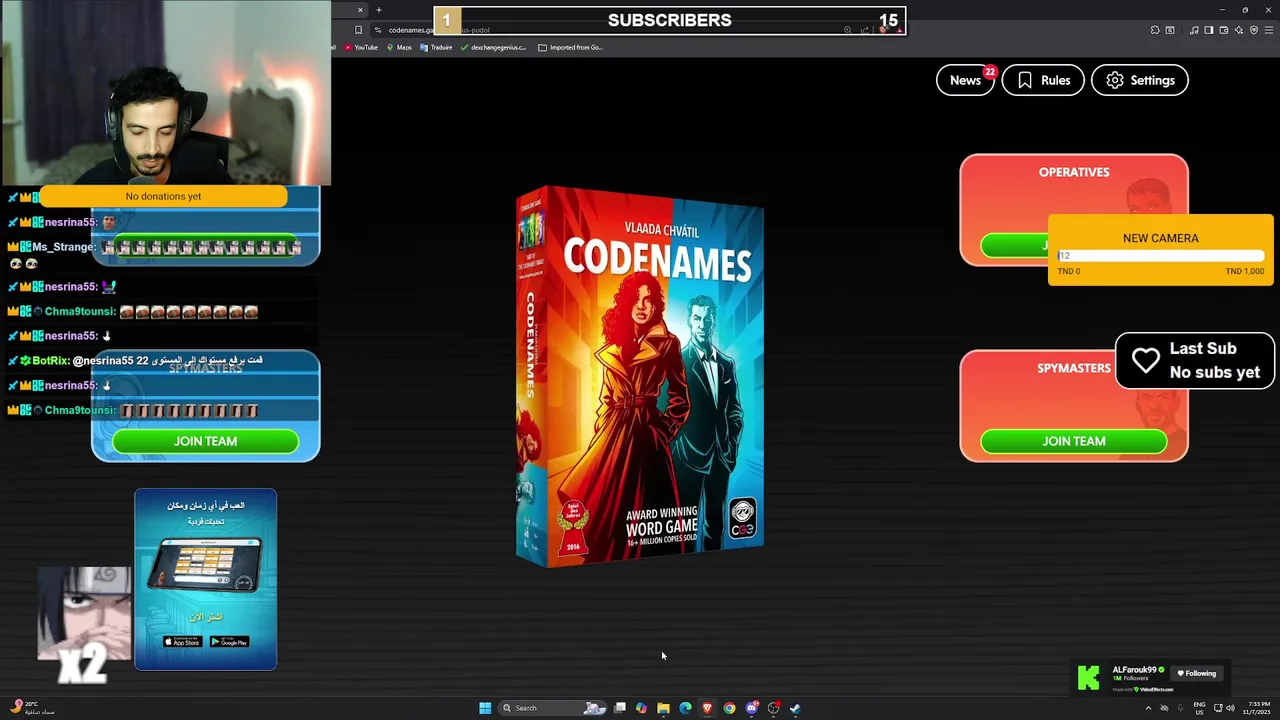This screenshot has height=720, width=1280.
Task: Open the browser hamburger menu
Action: click(x=1269, y=30)
